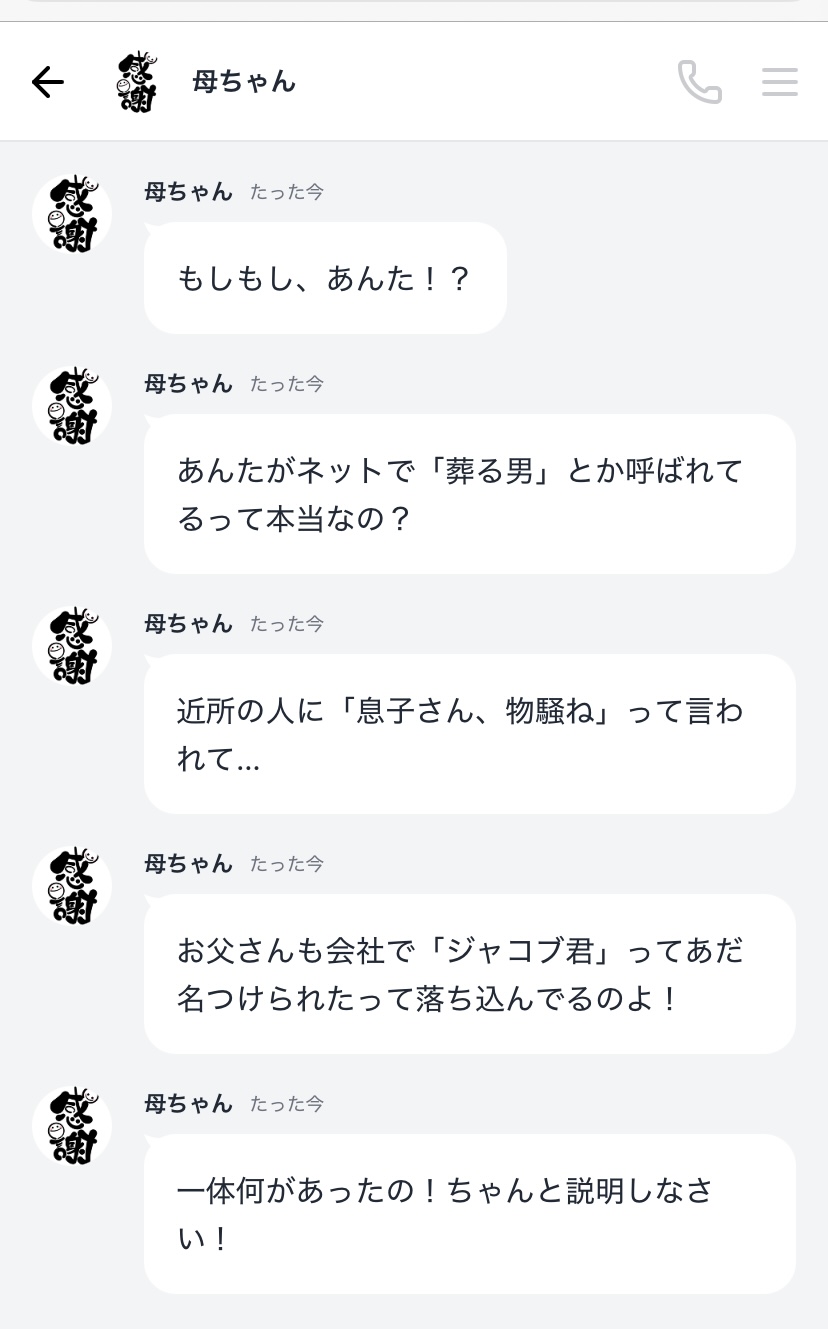This screenshot has height=1329, width=828.
Task: Tap the message about 近所の人
Action: pyautogui.click(x=469, y=734)
